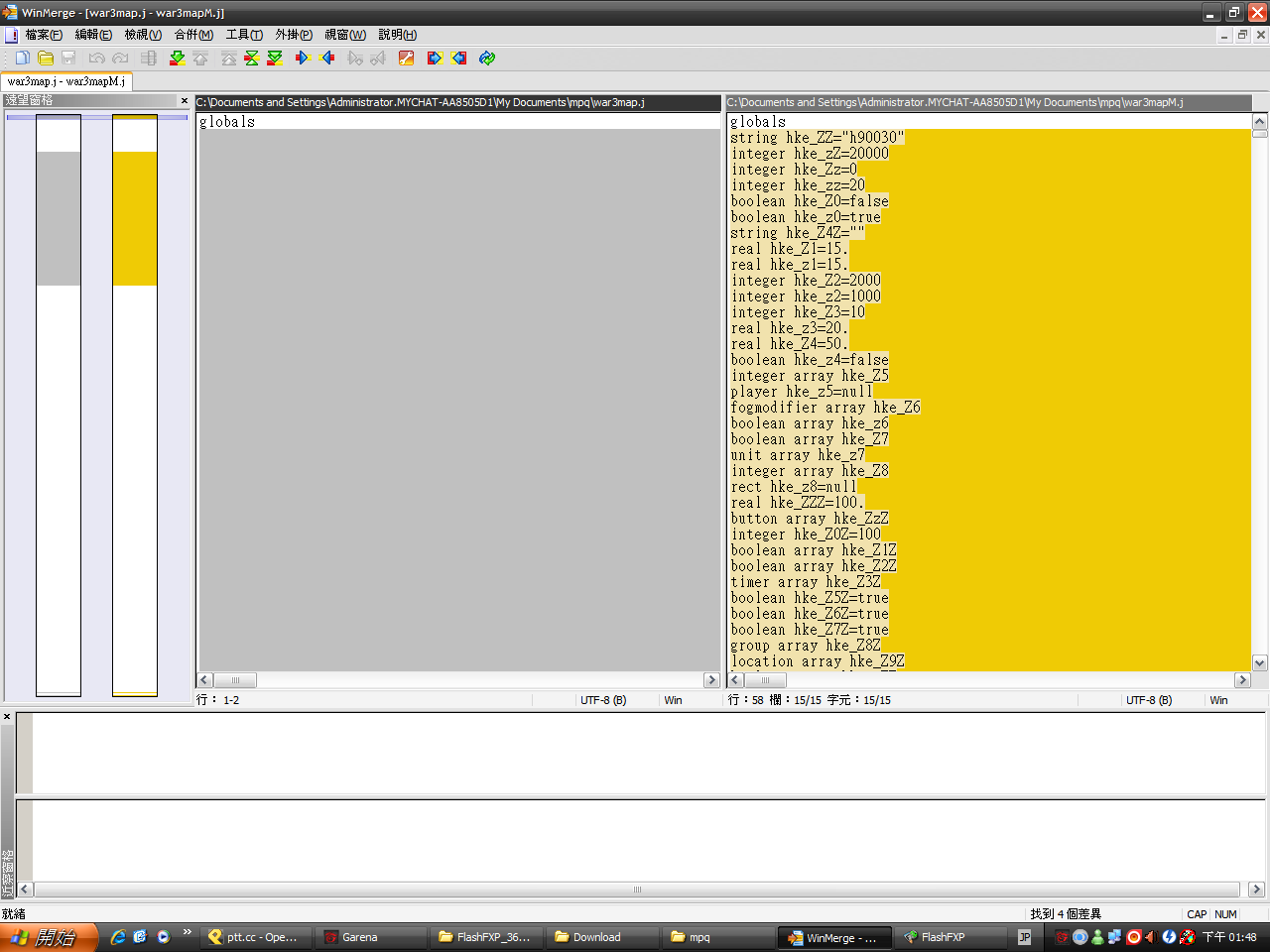Screen dimensions: 1270x952
Task: Redo the last undone action
Action: pos(120,59)
